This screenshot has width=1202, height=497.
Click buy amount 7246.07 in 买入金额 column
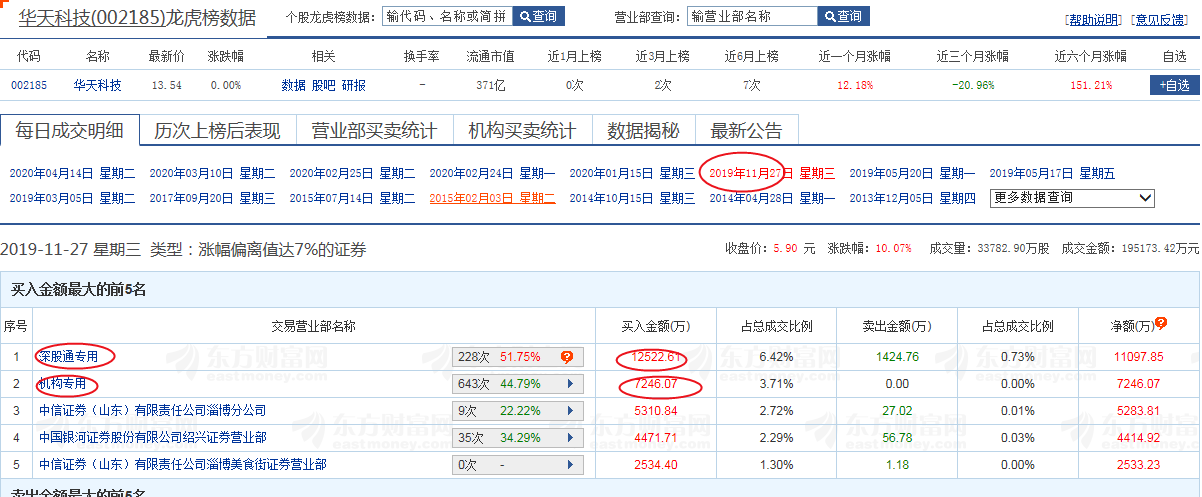[656, 383]
